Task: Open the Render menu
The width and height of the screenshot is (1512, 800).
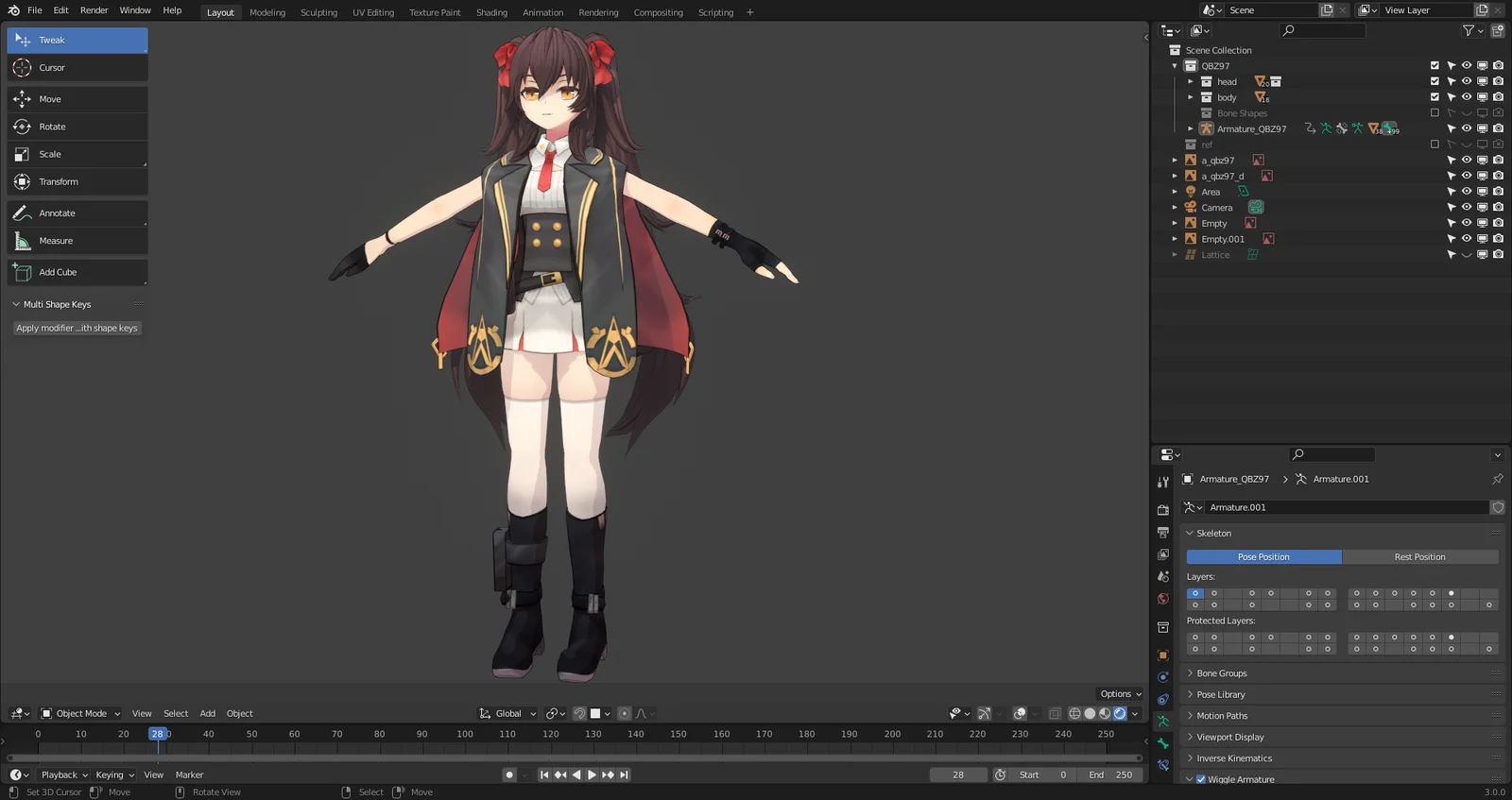Action: (94, 10)
